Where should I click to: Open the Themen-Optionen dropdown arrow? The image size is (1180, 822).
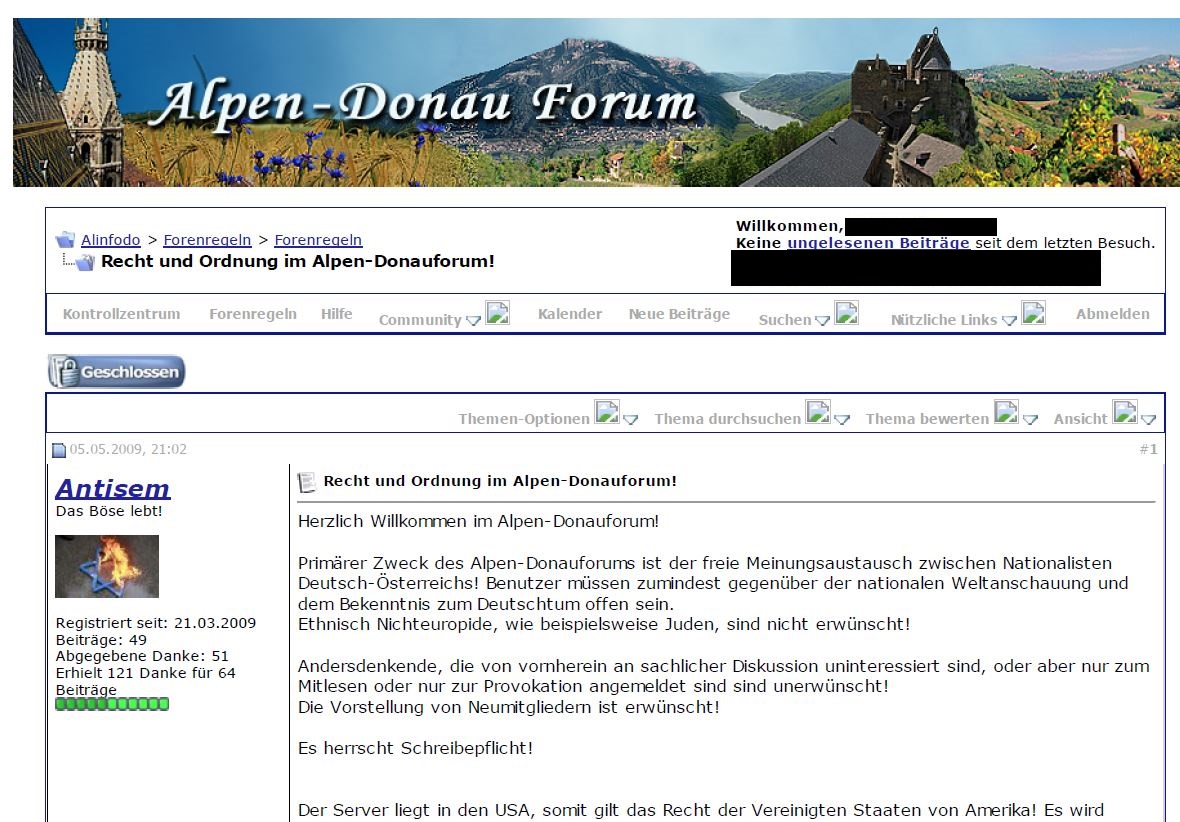[631, 420]
